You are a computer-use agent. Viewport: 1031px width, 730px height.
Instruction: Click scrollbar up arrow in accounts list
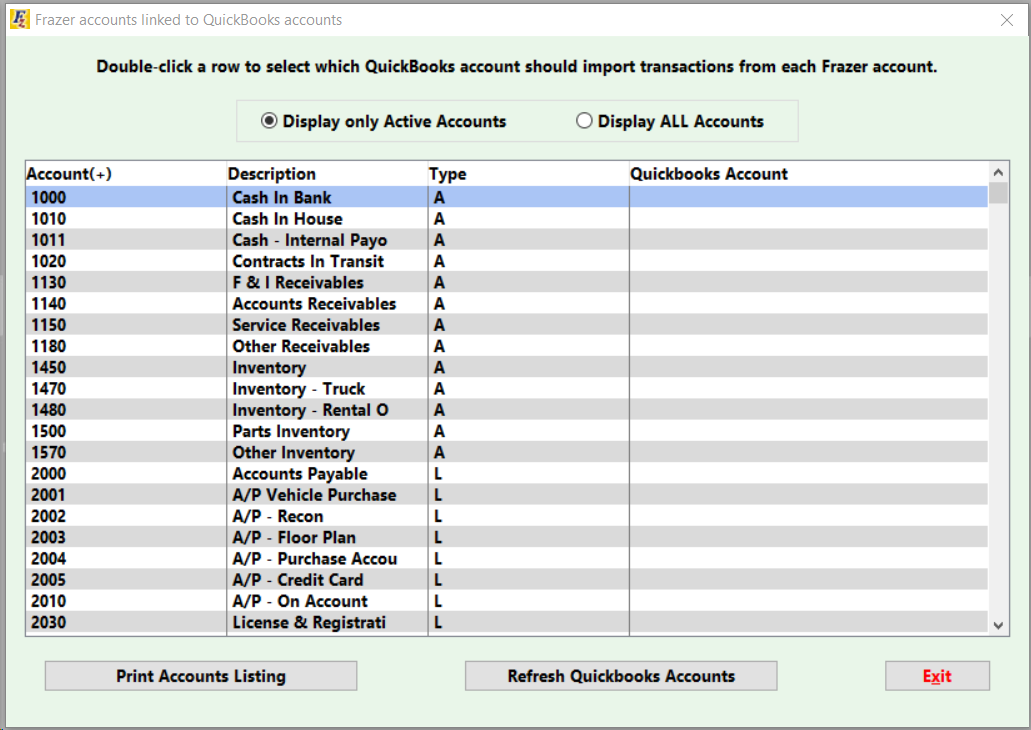pyautogui.click(x=998, y=172)
